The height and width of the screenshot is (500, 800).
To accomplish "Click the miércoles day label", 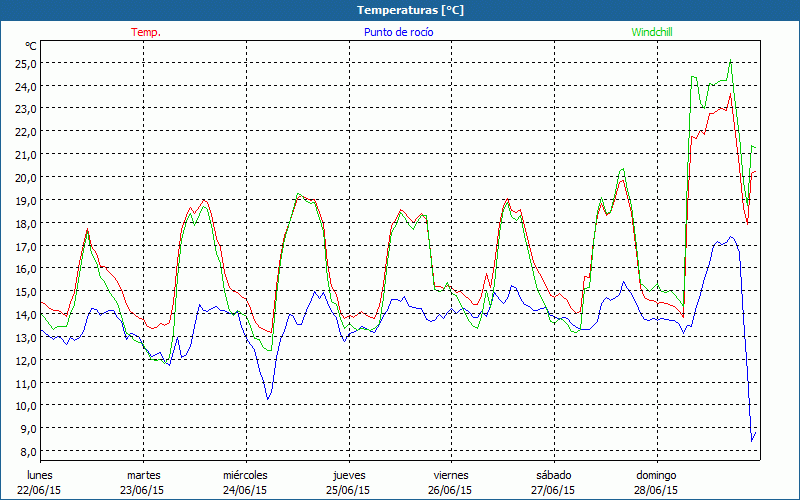I will [x=245, y=475].
